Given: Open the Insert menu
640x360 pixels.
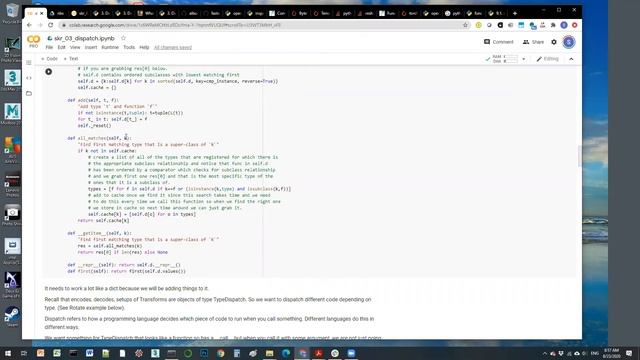Looking at the screenshot, I should click(x=91, y=47).
